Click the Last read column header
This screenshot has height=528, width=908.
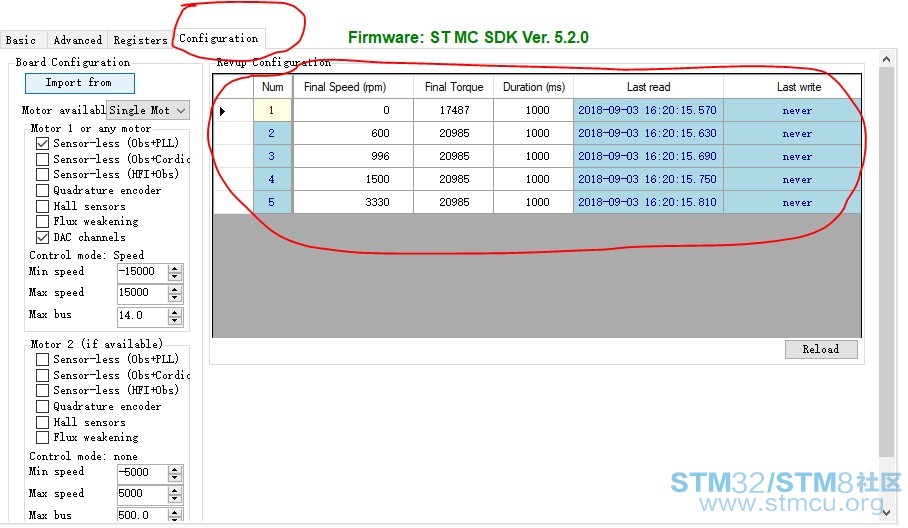point(648,87)
